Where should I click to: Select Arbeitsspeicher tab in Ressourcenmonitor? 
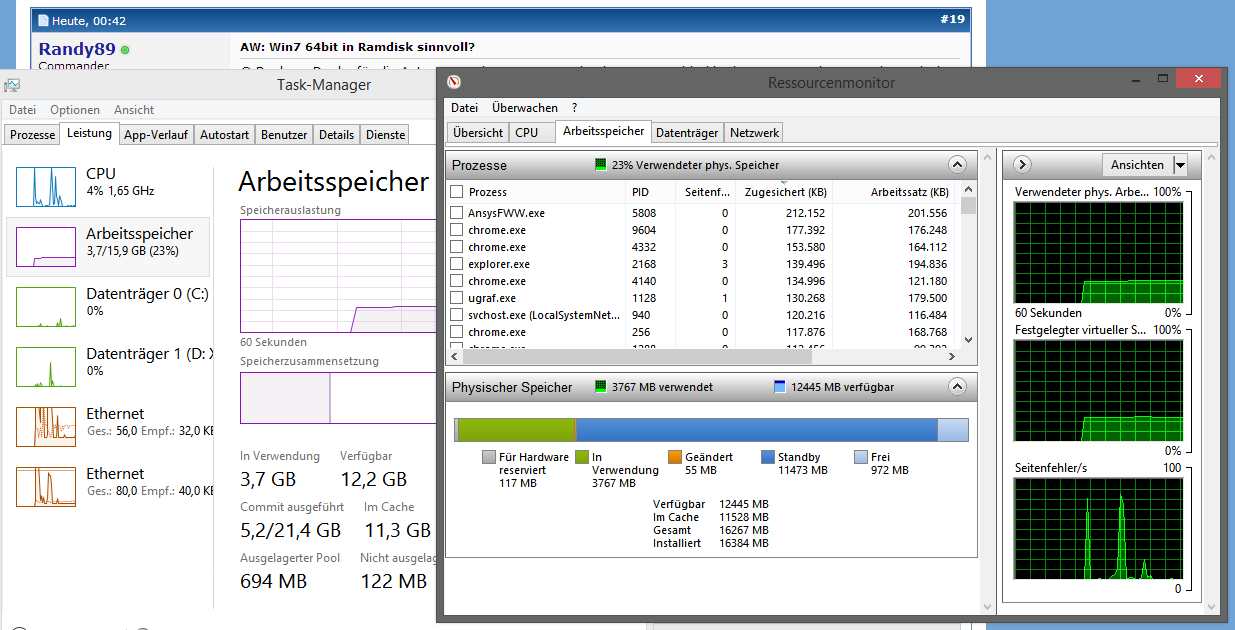tap(604, 131)
